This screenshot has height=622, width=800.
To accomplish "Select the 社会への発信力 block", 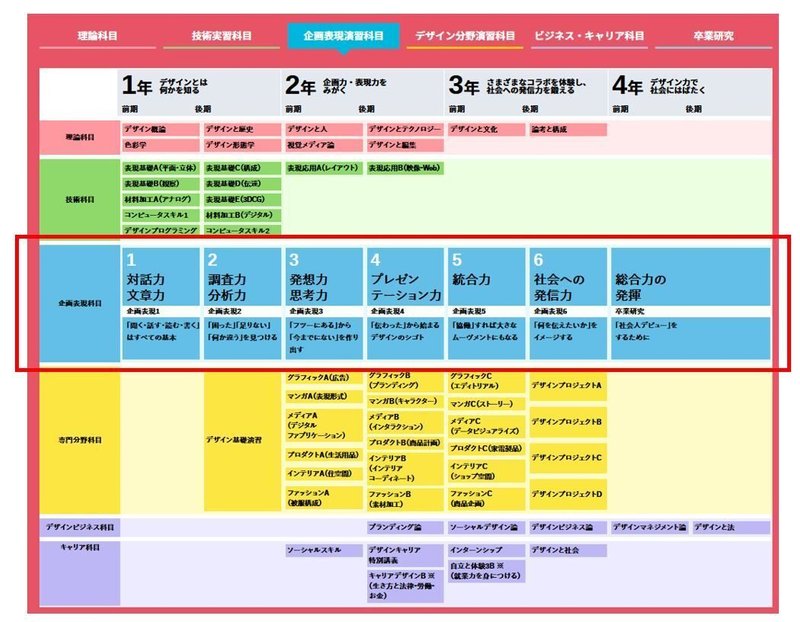I will point(568,277).
